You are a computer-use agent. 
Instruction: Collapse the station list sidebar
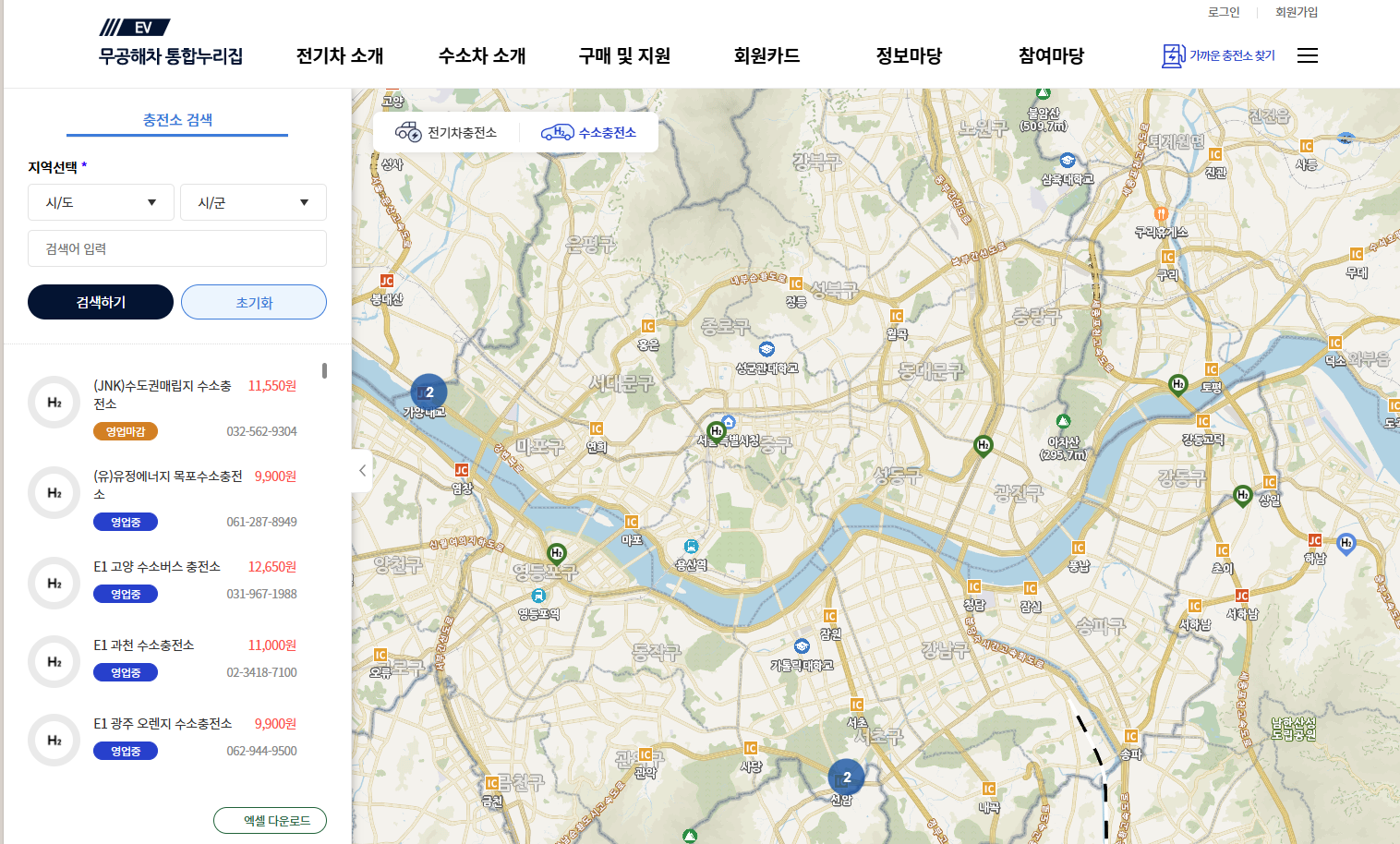click(362, 470)
